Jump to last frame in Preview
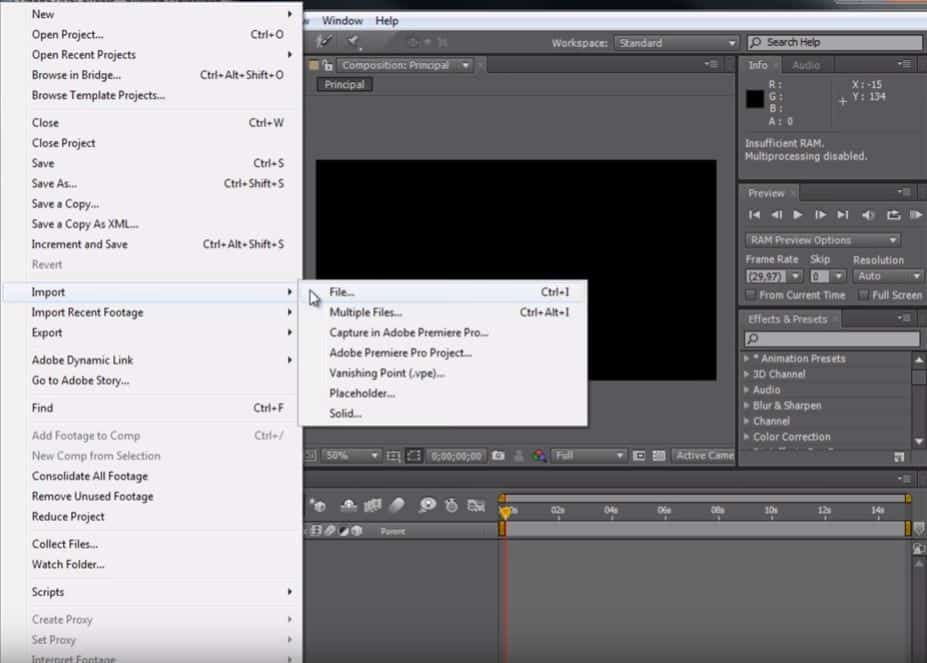Image resolution: width=927 pixels, height=663 pixels. tap(842, 215)
